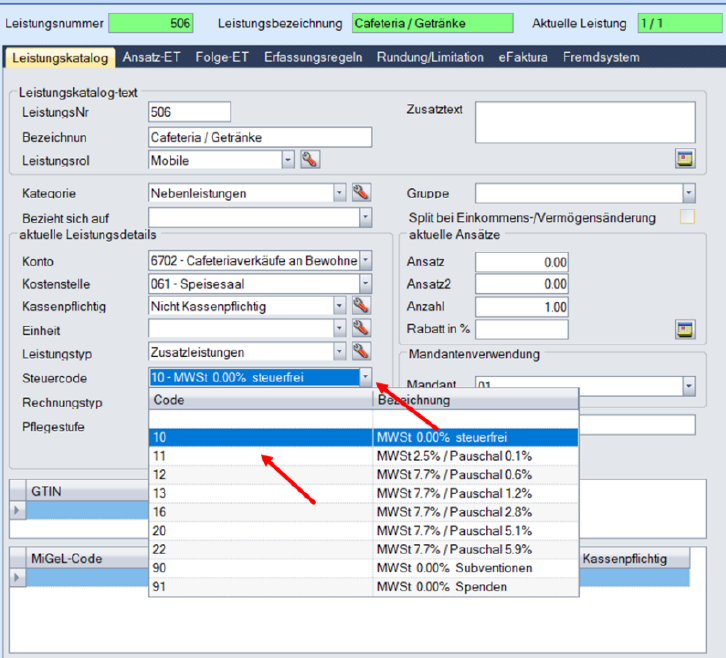Open the Mandant dropdown arrow
The height and width of the screenshot is (658, 726).
[x=688, y=385]
